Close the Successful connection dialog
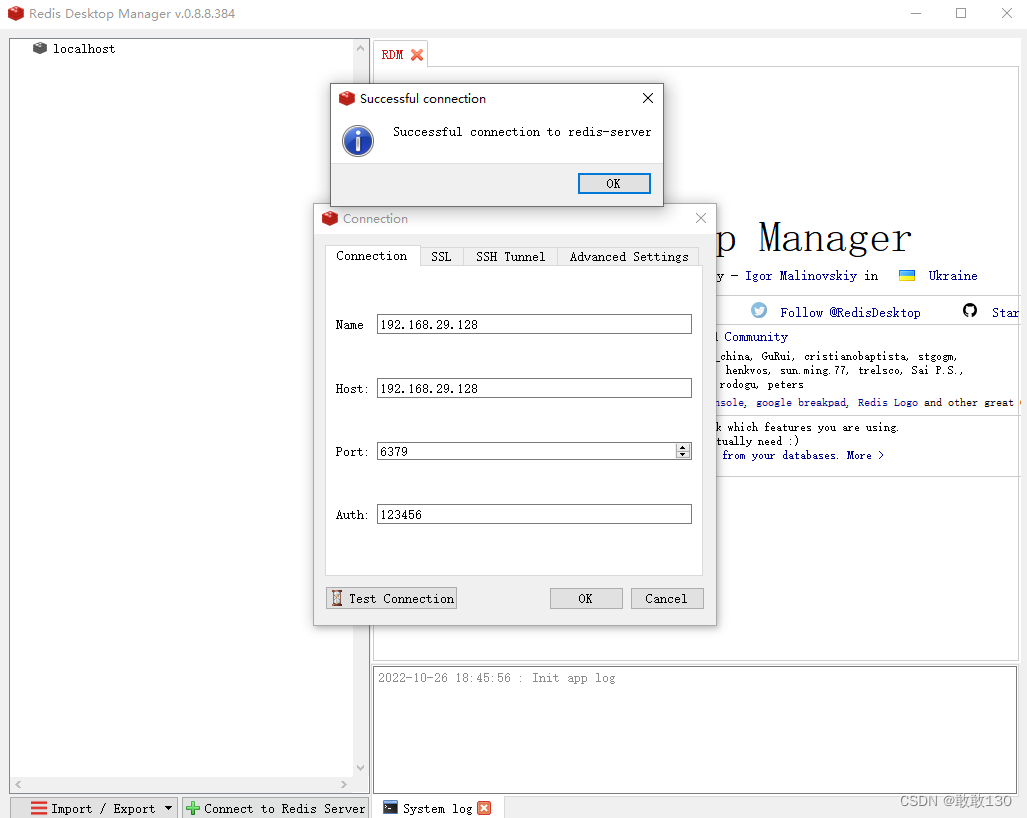This screenshot has height=818, width=1027. pos(648,98)
